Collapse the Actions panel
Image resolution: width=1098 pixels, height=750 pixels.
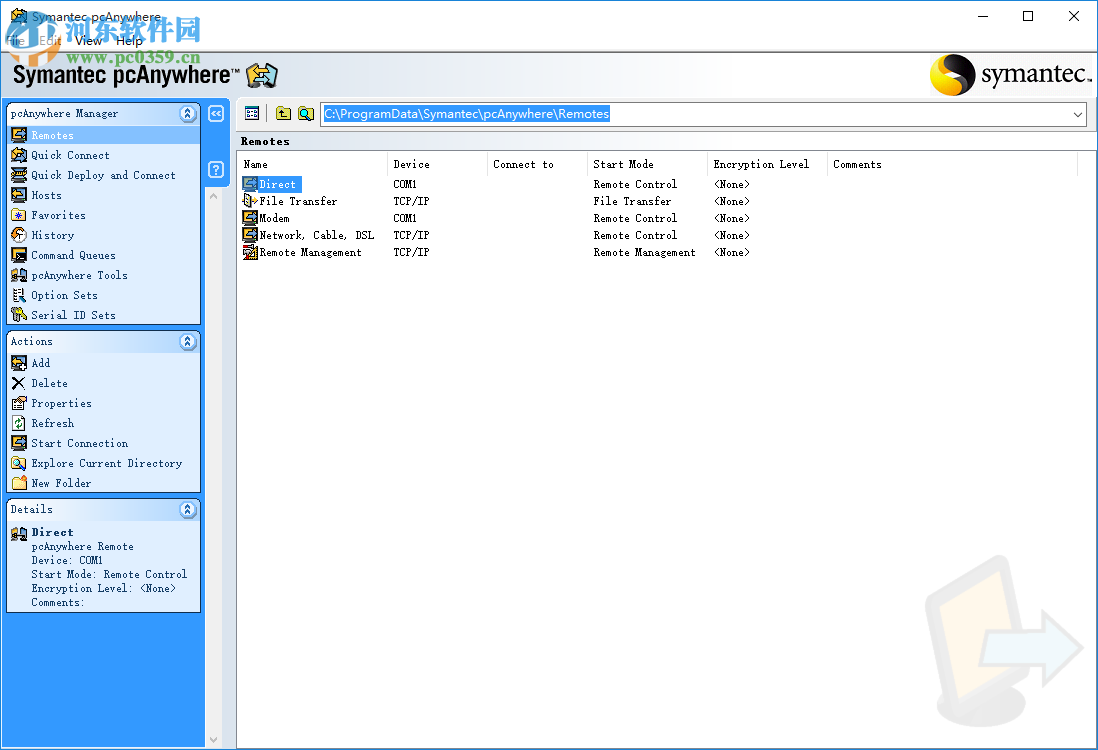[x=187, y=341]
